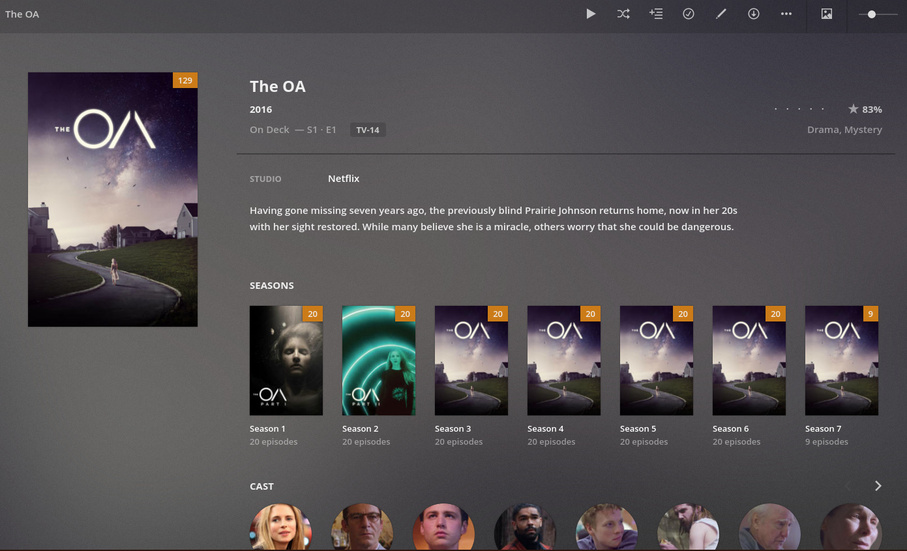907x551 pixels.
Task: Open the Season 5 poster
Action: (657, 360)
